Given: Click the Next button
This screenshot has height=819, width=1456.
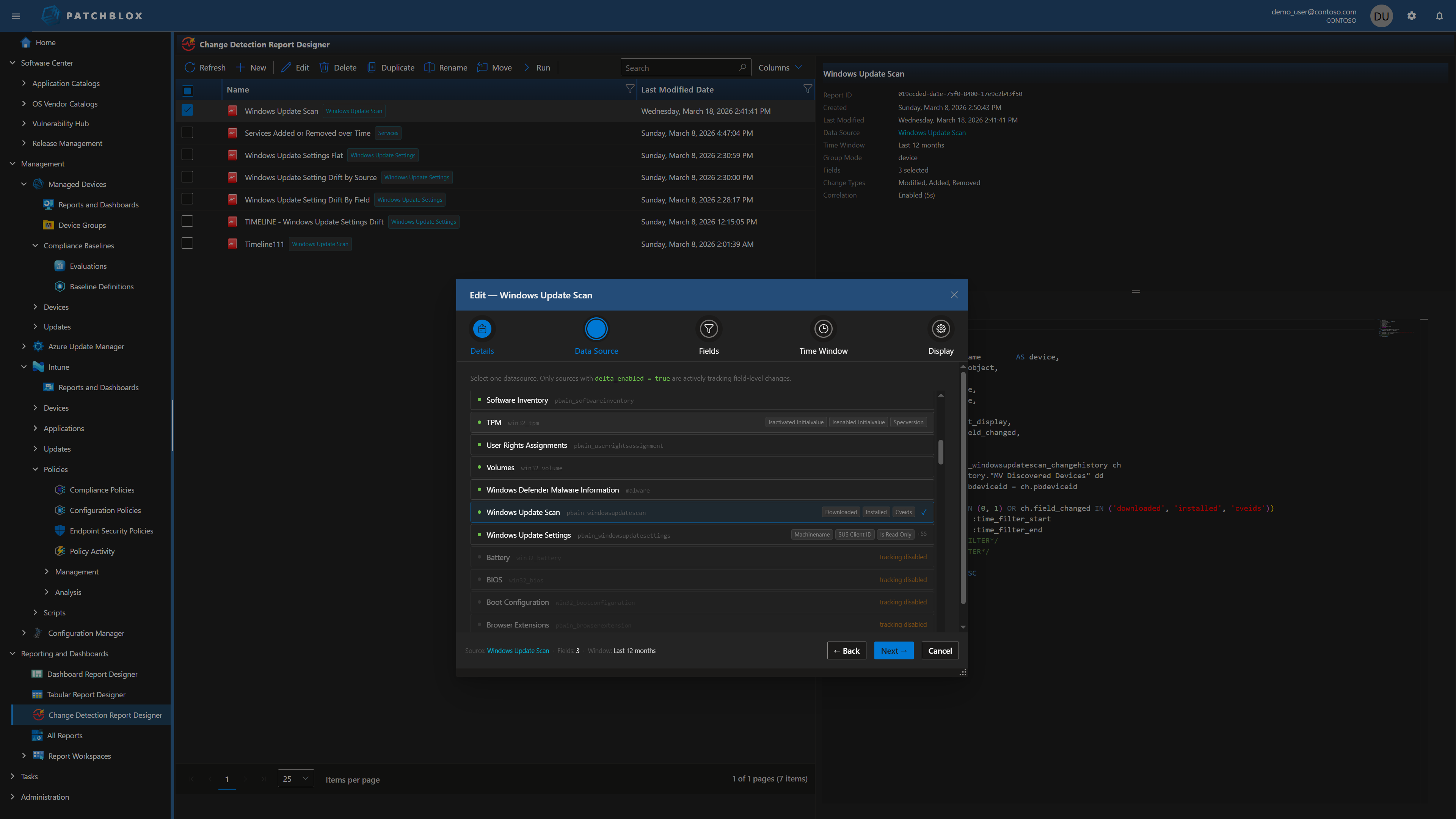Looking at the screenshot, I should tap(893, 651).
